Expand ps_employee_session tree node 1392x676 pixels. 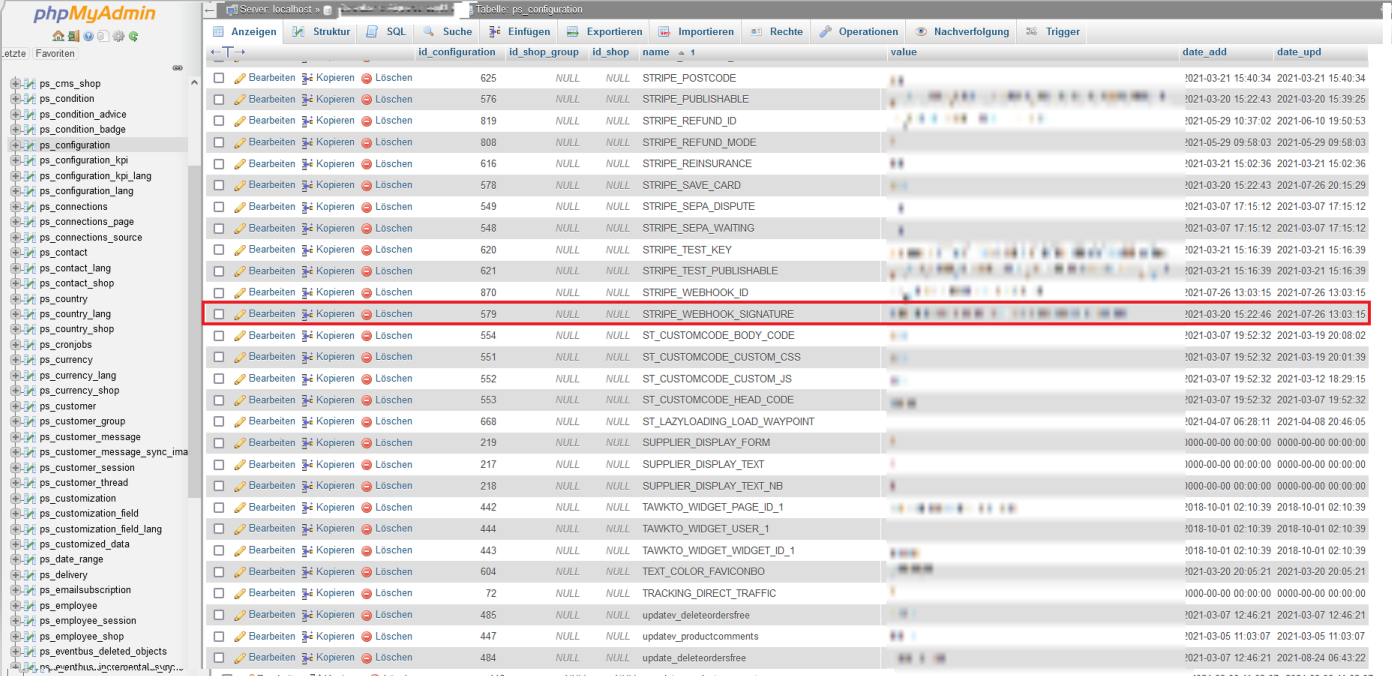[x=15, y=621]
